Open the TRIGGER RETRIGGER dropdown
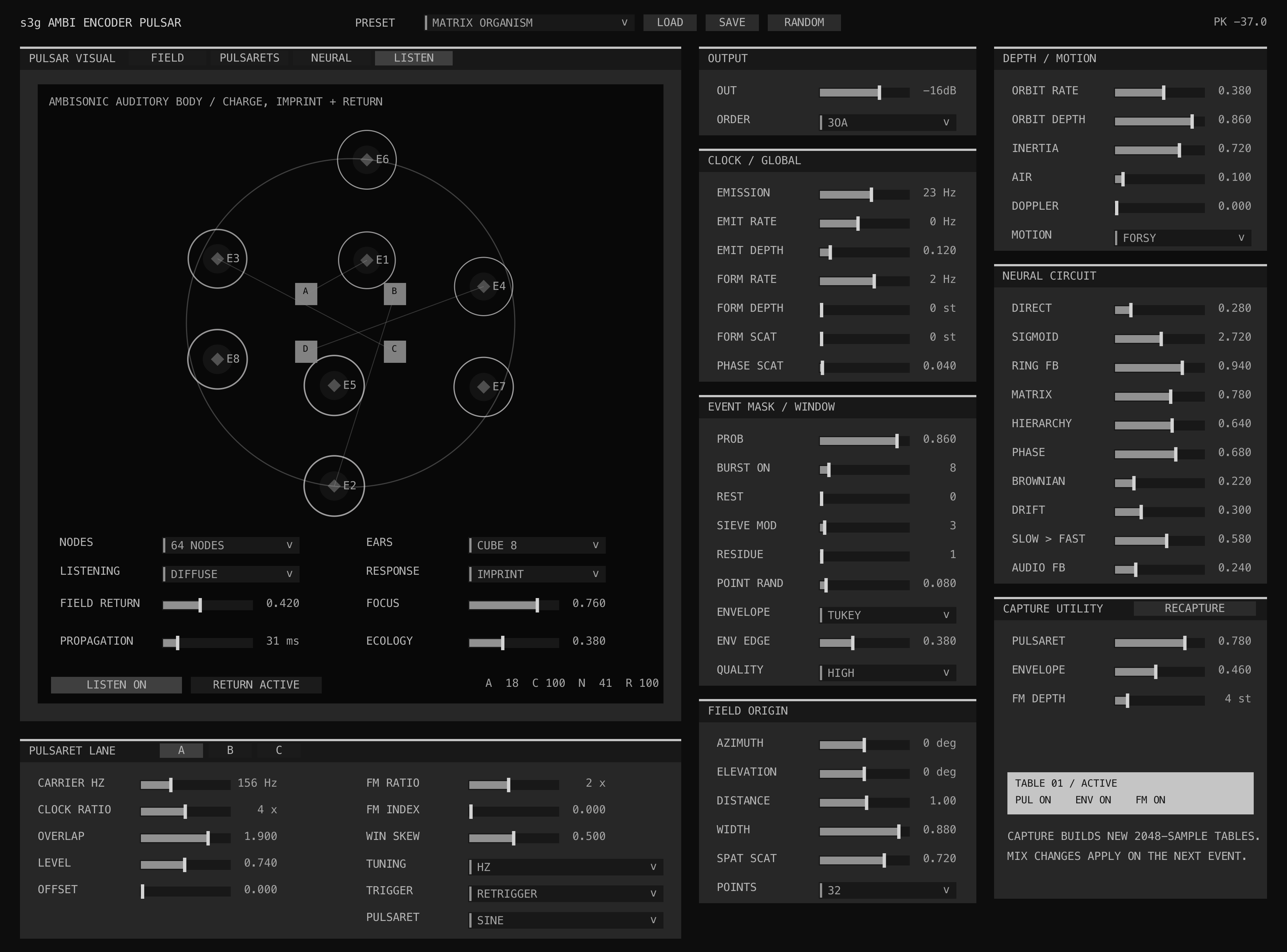The image size is (1287, 952). point(566,893)
